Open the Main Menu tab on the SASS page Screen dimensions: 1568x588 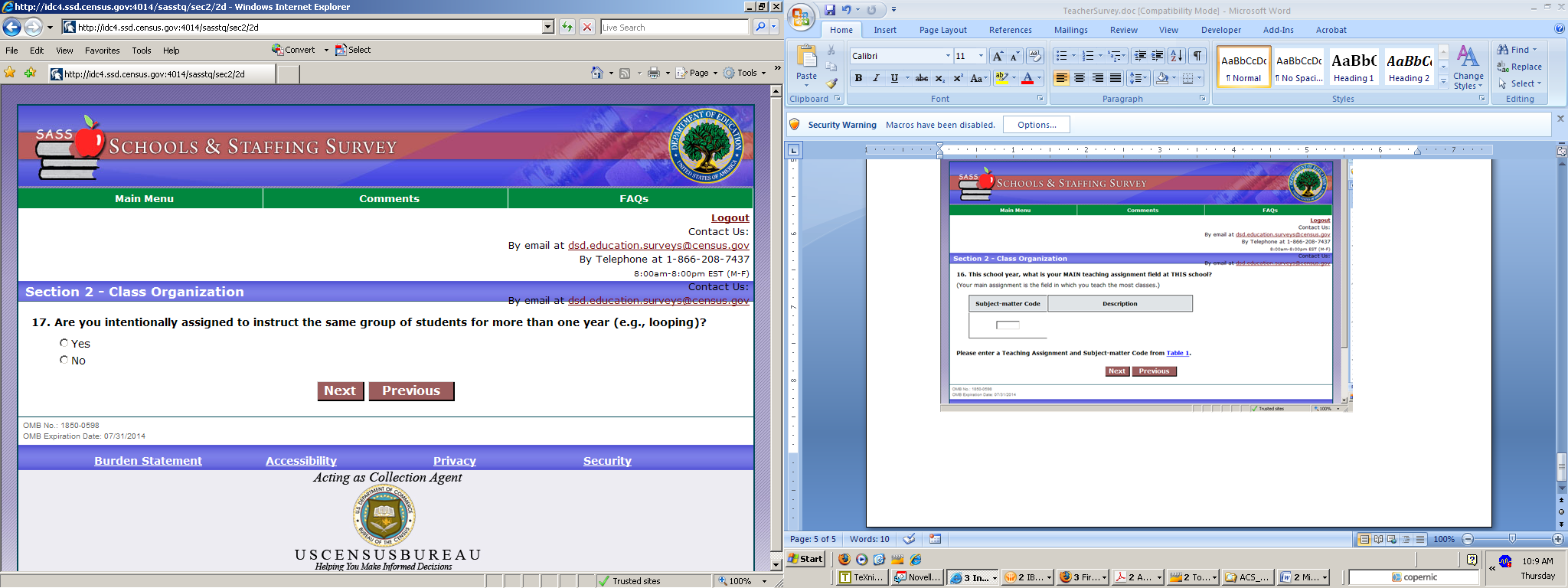click(144, 198)
